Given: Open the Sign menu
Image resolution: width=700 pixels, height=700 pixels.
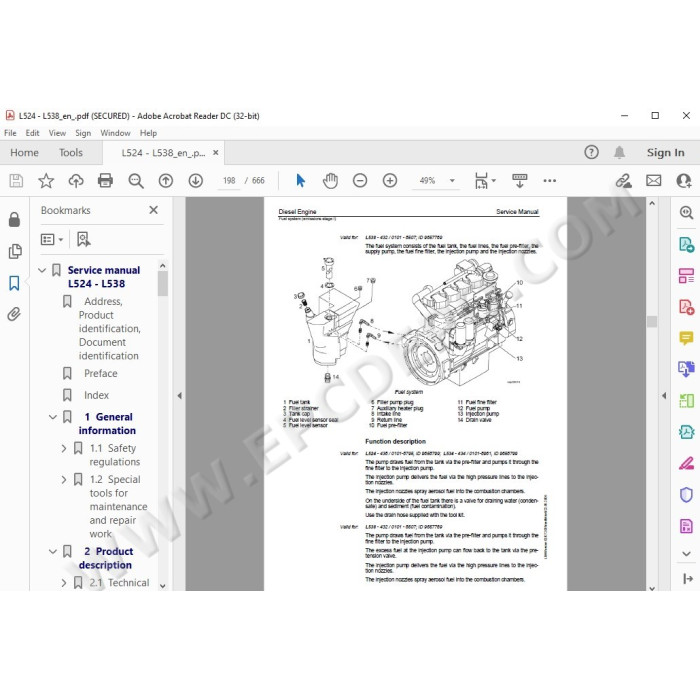Looking at the screenshot, I should pos(83,133).
